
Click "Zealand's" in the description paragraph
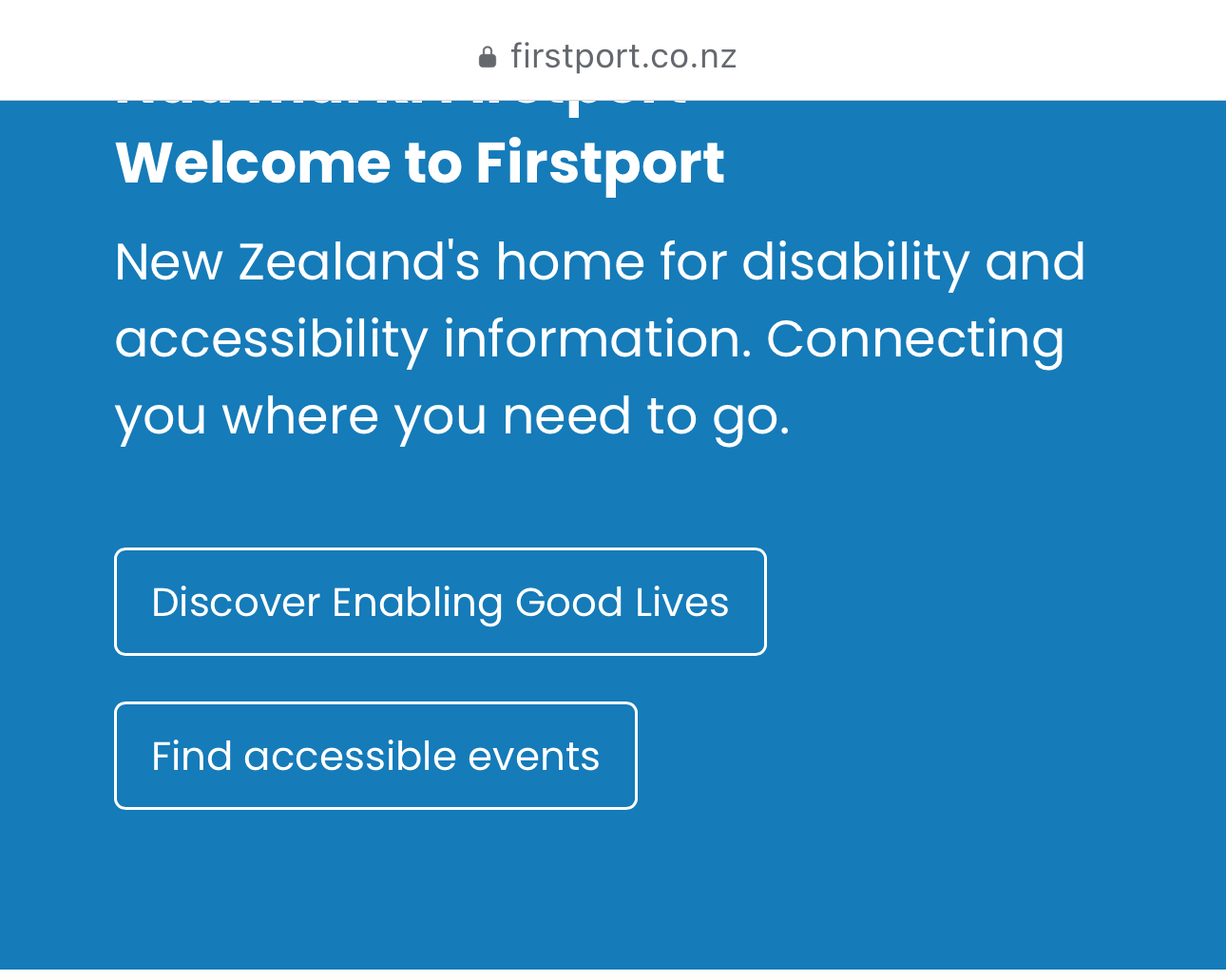(x=359, y=261)
